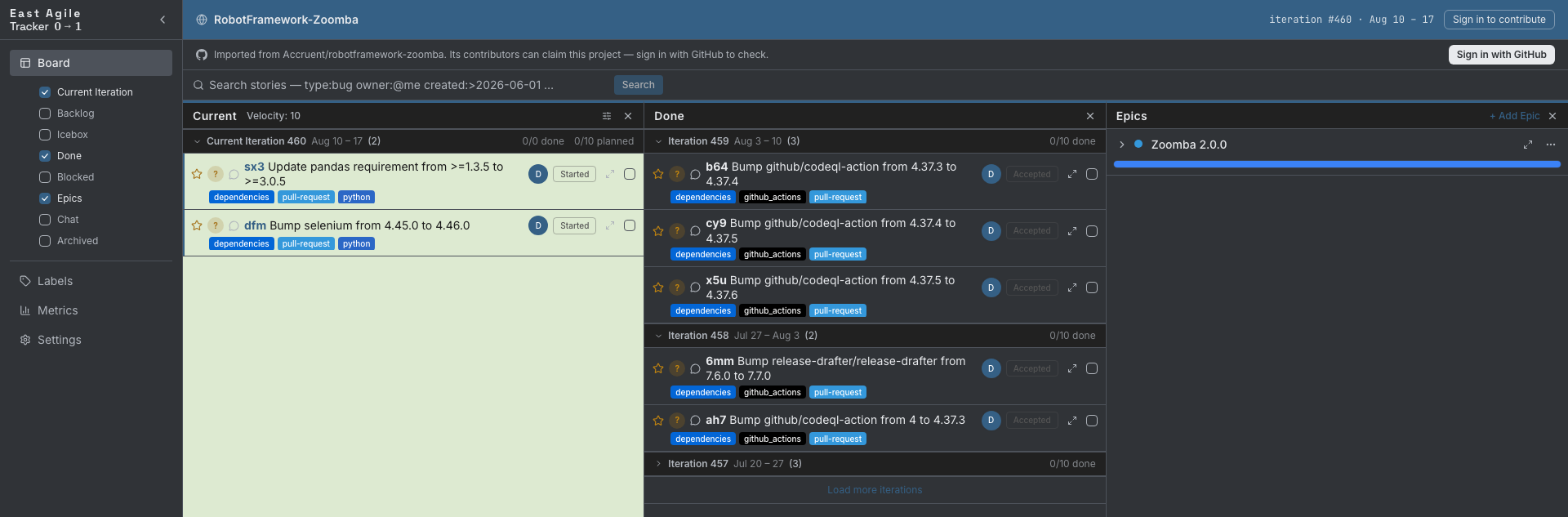Collapse Current Iteration 460 section

coord(197,141)
